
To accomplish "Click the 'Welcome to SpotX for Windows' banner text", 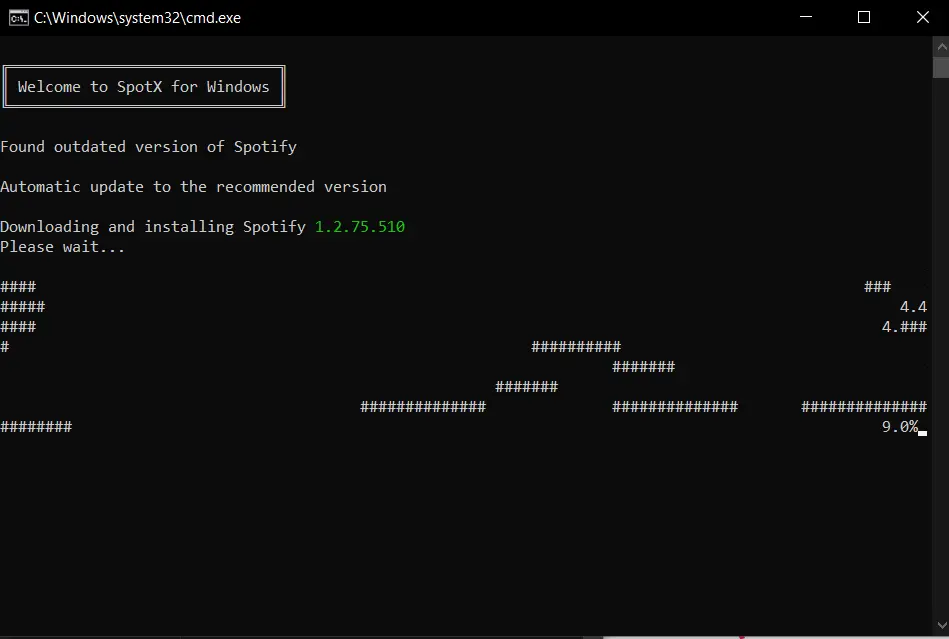I will pos(143,87).
